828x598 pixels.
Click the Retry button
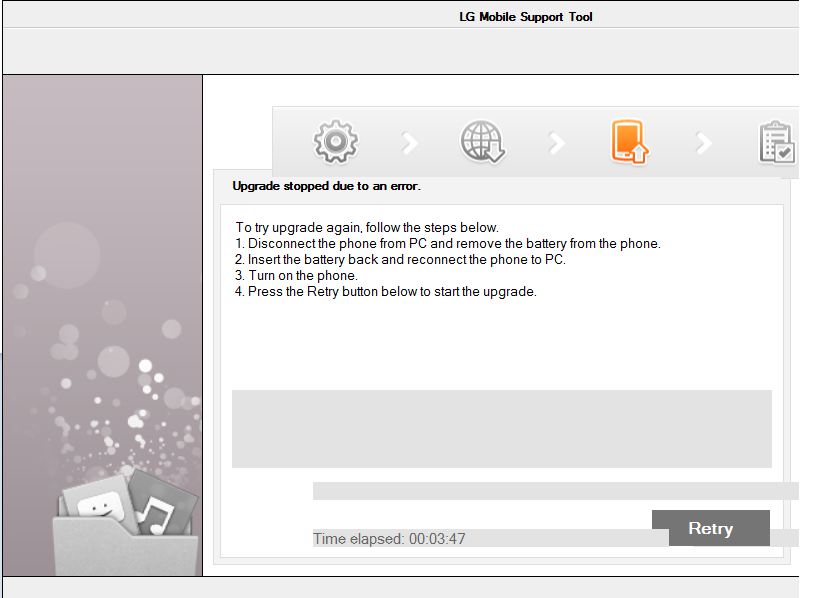point(711,528)
